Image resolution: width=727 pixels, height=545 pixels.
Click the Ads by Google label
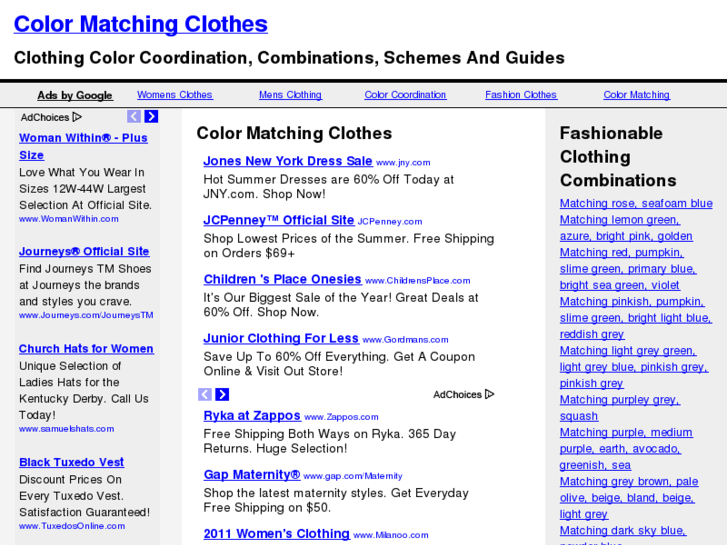[75, 95]
